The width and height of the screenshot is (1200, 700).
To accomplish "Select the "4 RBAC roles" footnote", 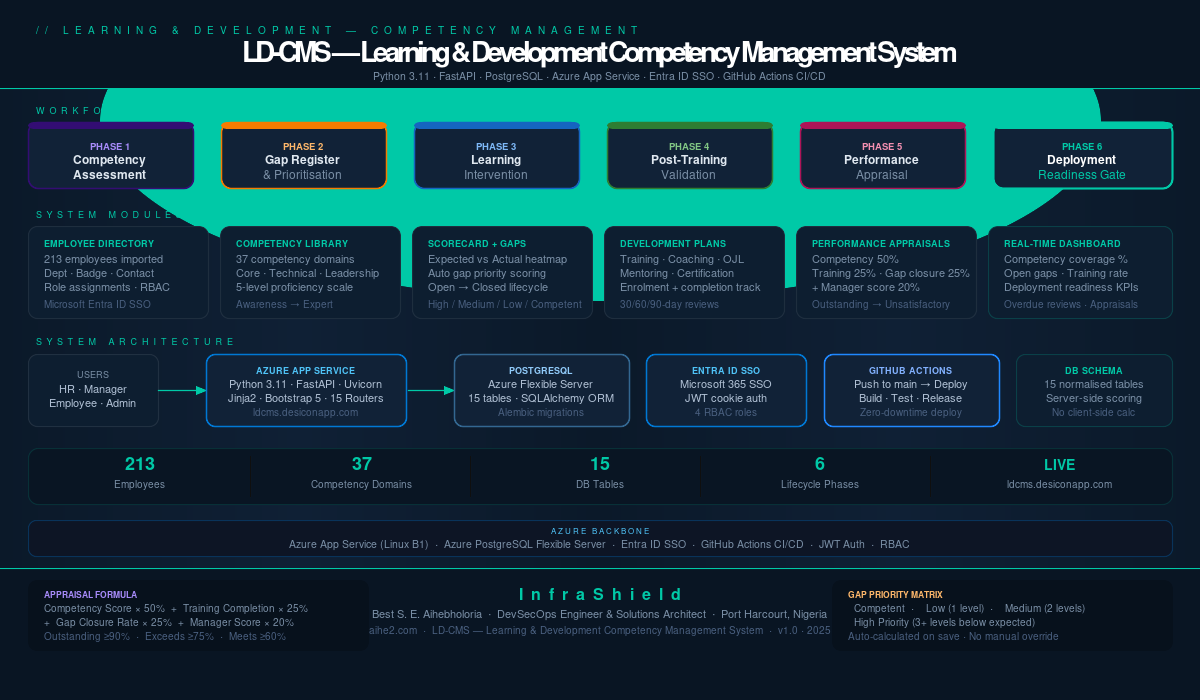I will (x=725, y=412).
